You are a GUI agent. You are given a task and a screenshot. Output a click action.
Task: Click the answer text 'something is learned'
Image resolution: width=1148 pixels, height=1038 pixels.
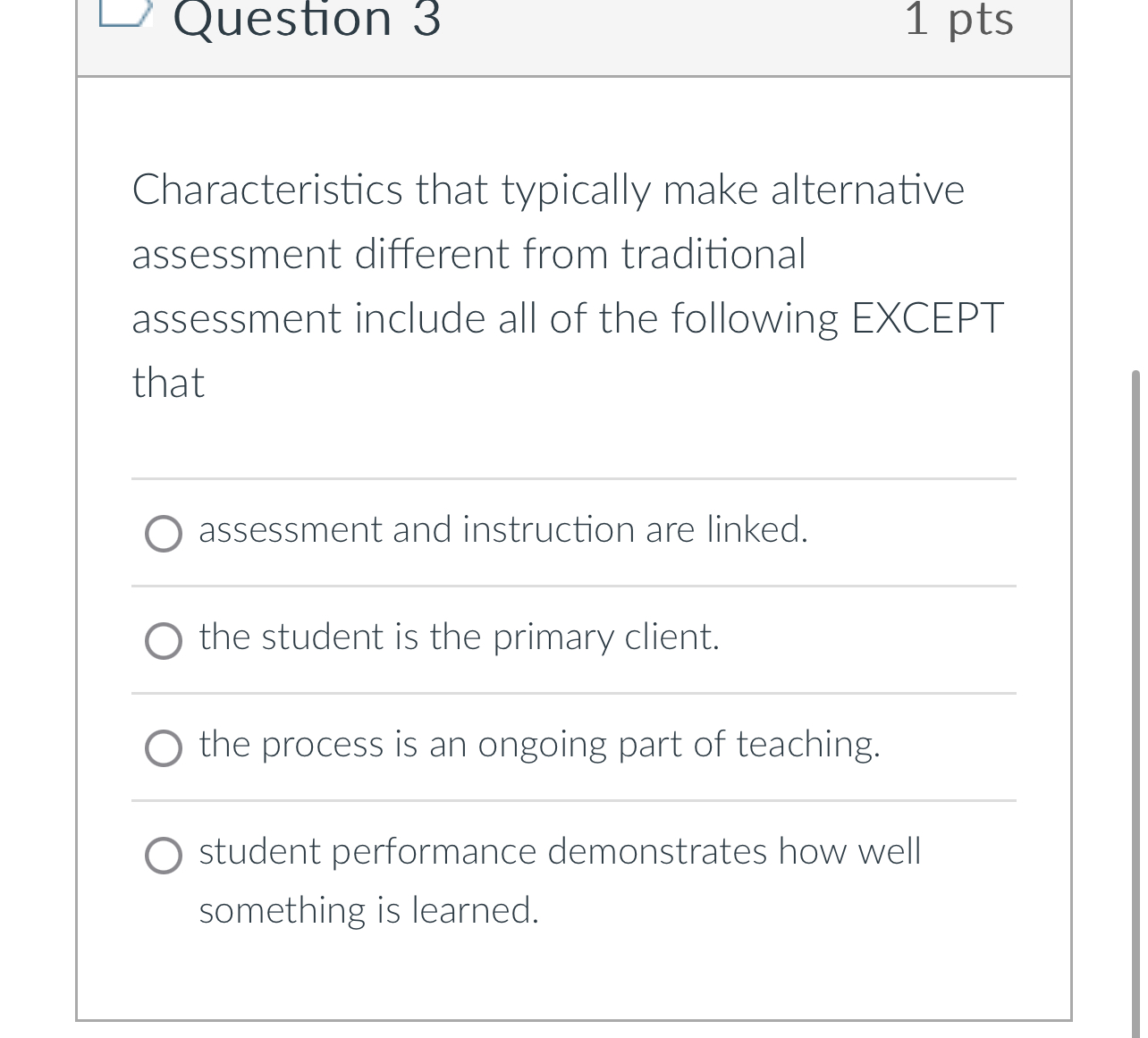pyautogui.click(x=368, y=911)
